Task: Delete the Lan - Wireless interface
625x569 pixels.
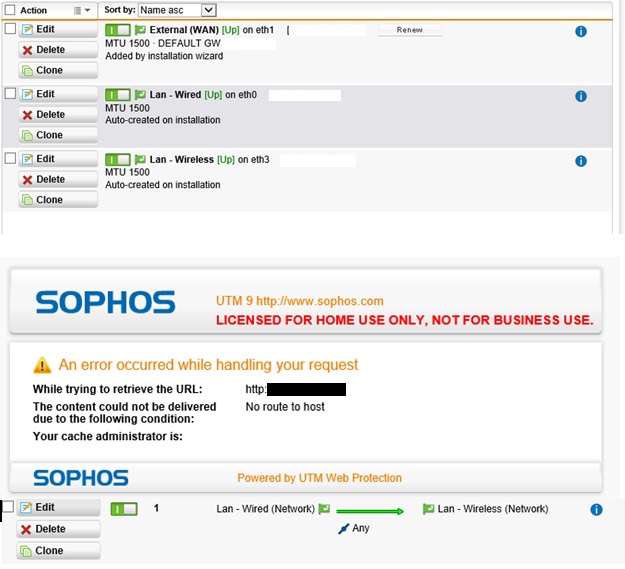Action: click(x=58, y=180)
